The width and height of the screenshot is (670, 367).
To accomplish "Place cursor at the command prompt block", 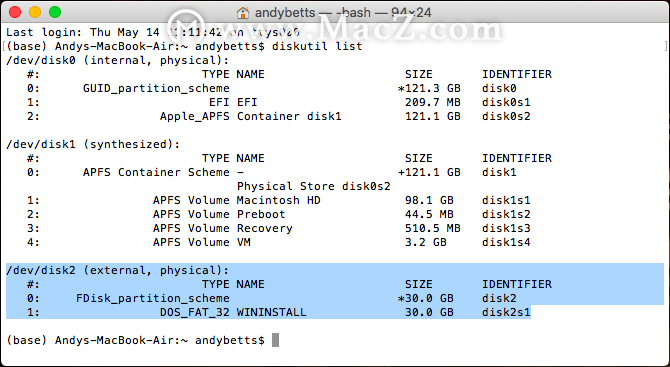I will pos(276,340).
